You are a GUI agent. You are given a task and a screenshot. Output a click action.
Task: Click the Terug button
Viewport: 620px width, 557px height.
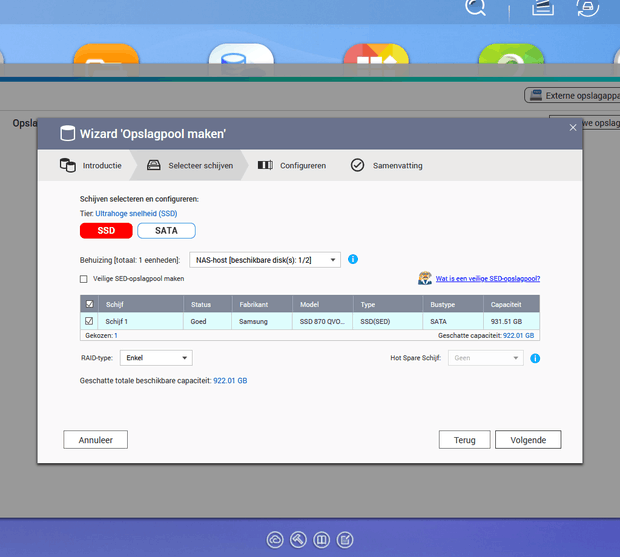click(x=465, y=440)
